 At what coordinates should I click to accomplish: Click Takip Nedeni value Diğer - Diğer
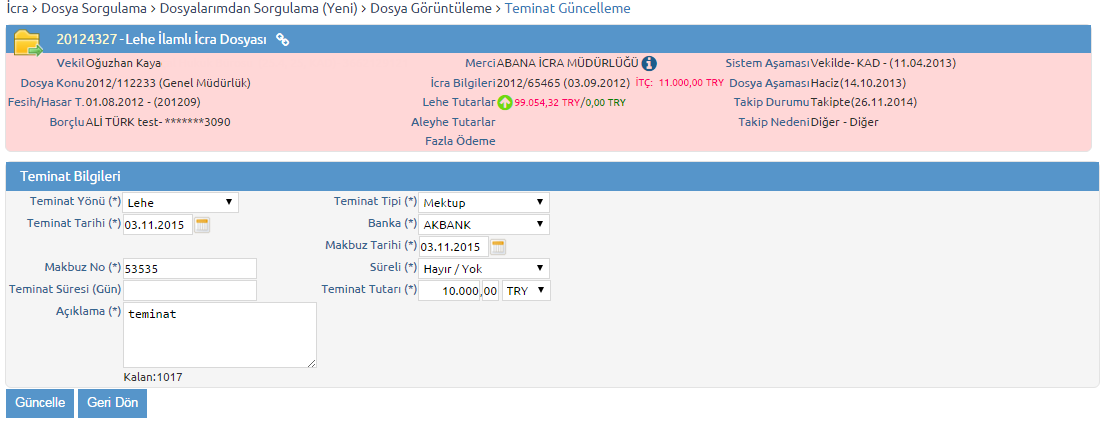tap(844, 121)
